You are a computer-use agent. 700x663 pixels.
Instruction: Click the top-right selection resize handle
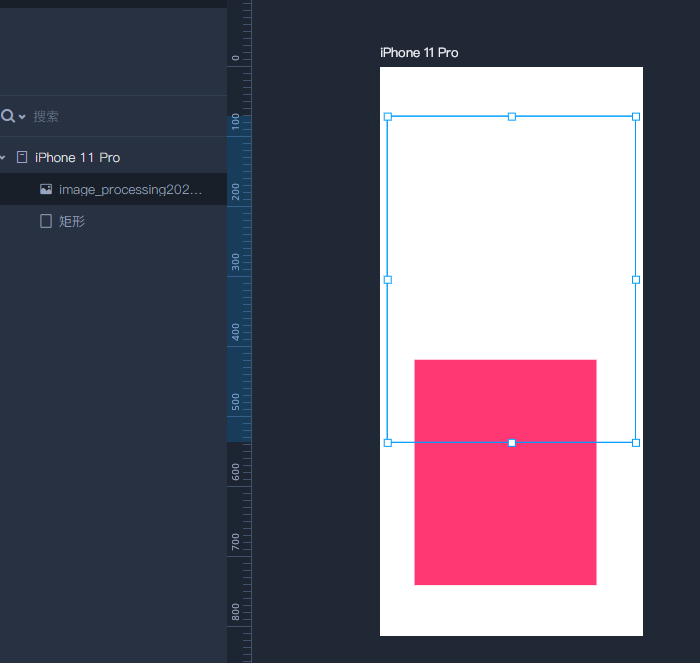tap(636, 117)
